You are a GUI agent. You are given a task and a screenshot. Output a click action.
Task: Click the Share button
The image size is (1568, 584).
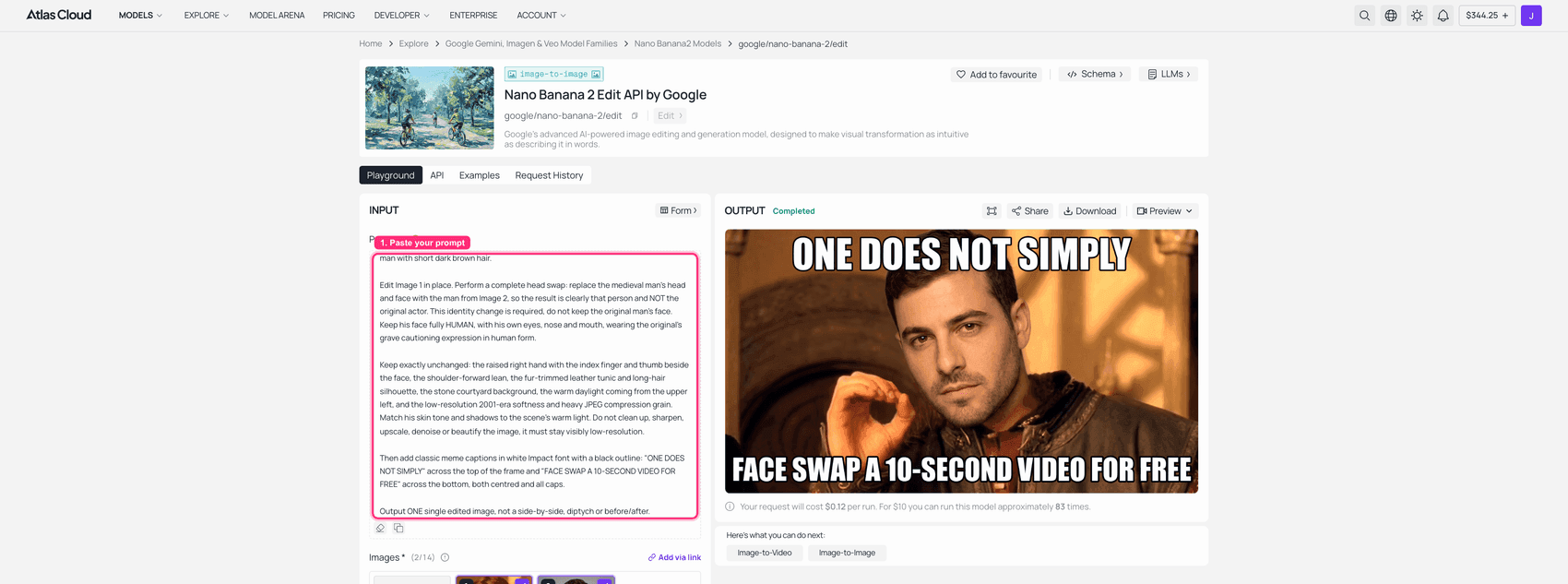pos(1030,211)
